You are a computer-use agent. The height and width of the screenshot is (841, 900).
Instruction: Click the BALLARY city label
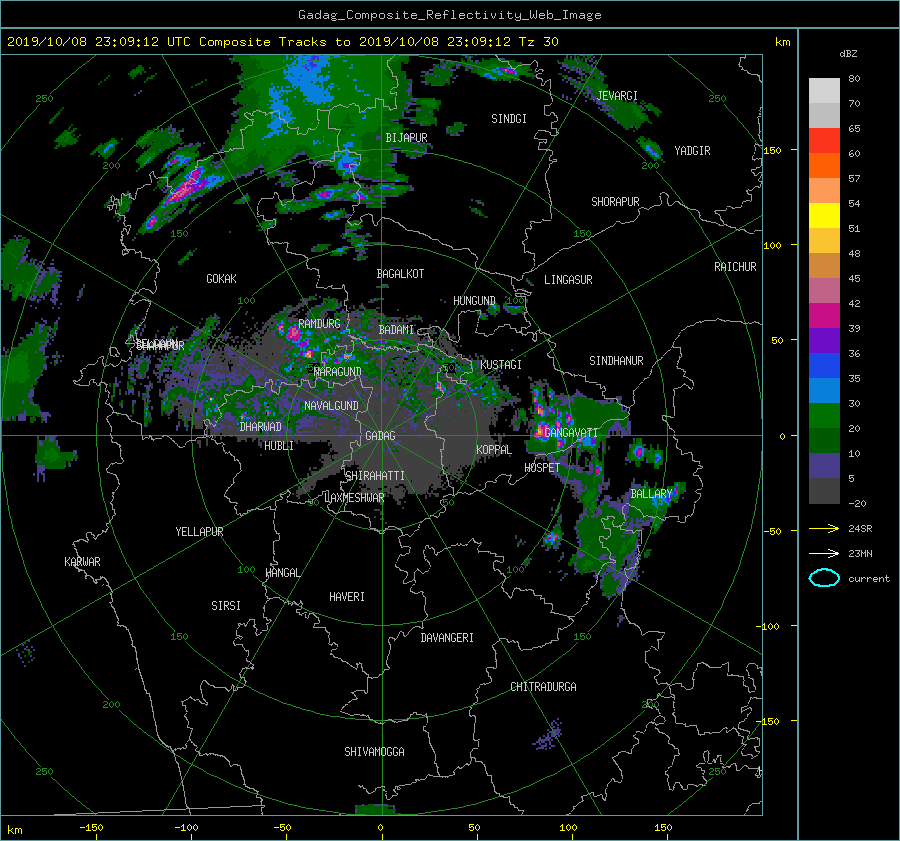pos(651,494)
